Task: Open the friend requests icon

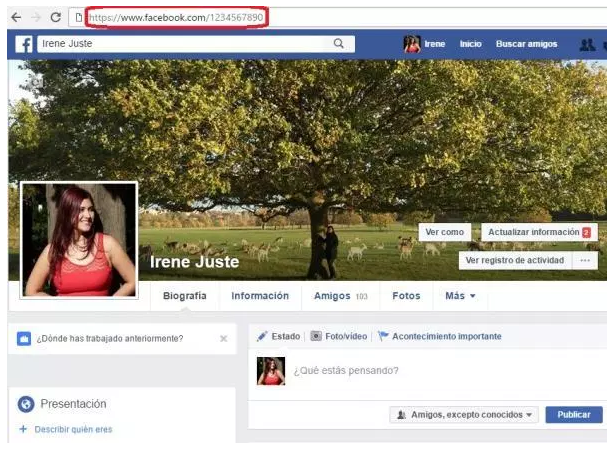Action: 587,45
